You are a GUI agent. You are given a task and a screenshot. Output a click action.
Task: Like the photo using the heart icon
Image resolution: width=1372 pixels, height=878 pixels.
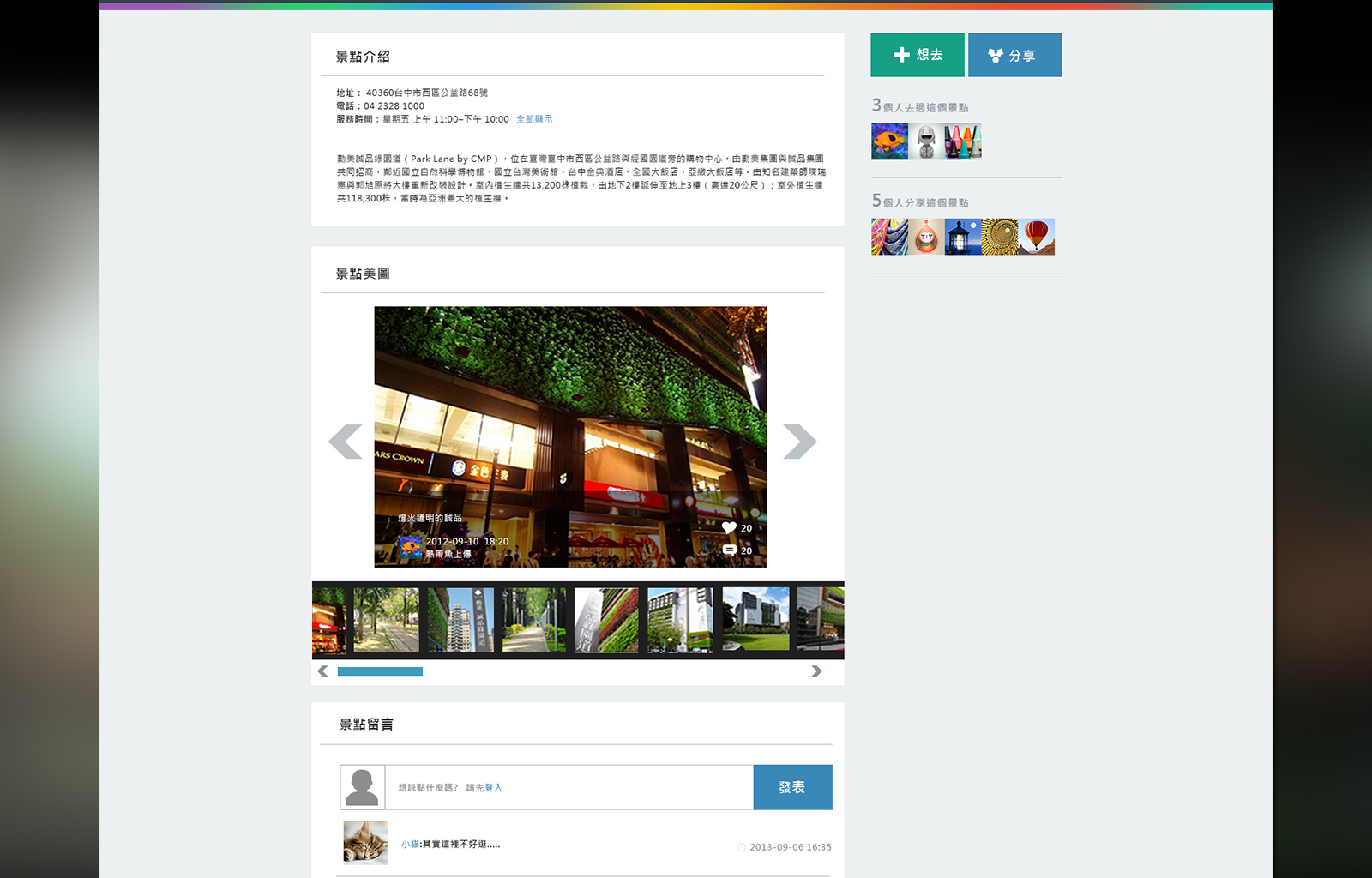point(729,528)
